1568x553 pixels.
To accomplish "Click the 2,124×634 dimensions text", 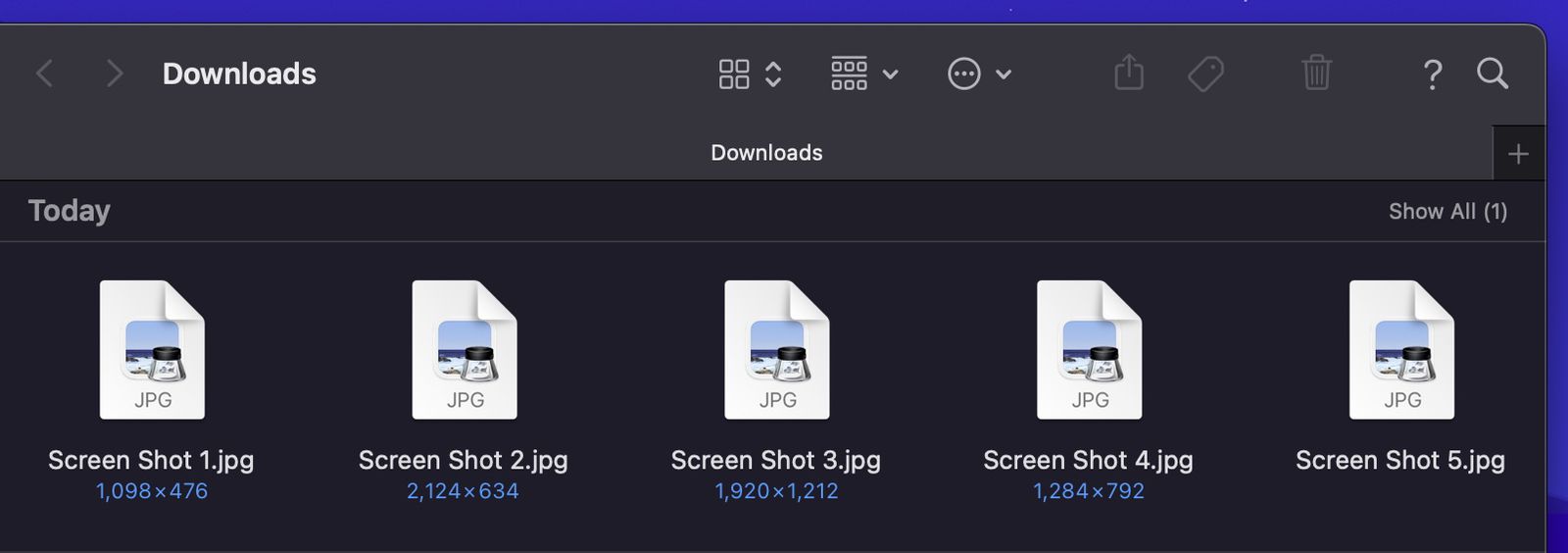I will 463,491.
